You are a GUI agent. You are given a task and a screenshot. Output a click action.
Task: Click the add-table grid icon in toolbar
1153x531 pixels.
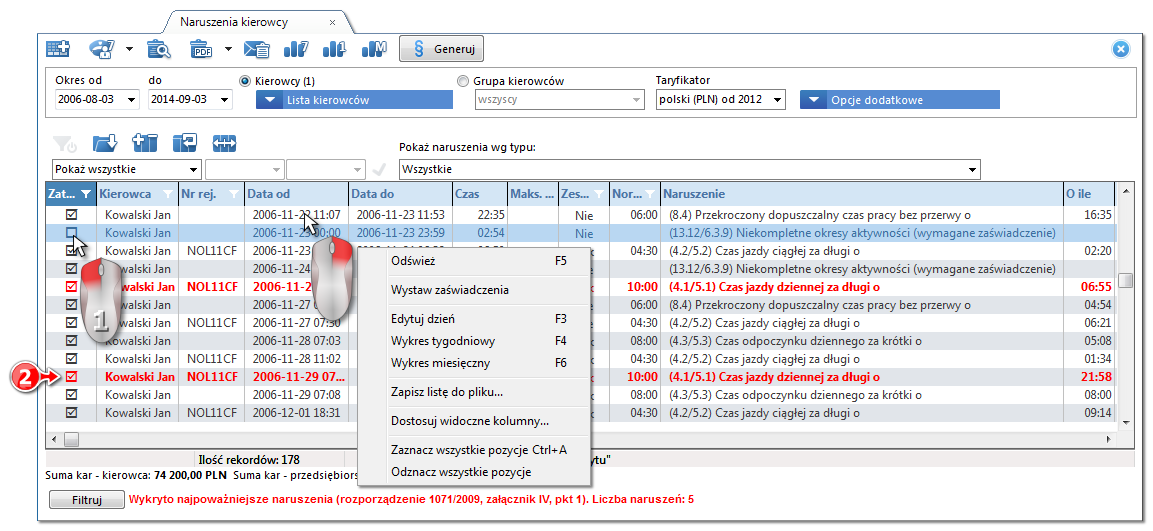point(58,49)
